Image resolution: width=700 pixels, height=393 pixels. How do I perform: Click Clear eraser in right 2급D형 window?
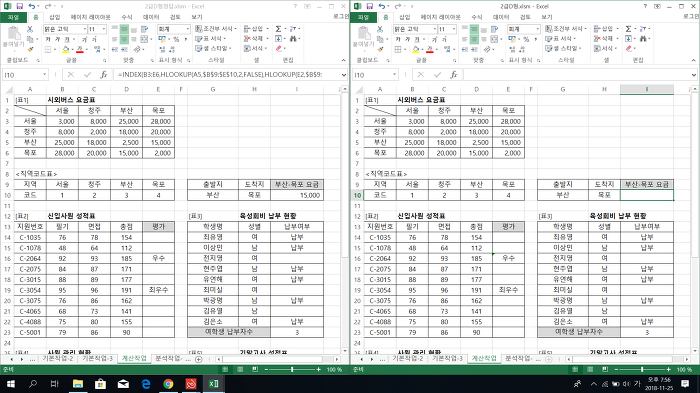(629, 49)
